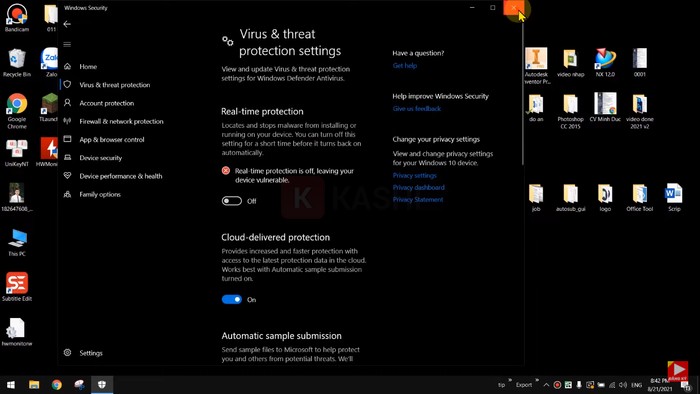Click the laptop icon for Device security
Image resolution: width=700 pixels, height=394 pixels.
pos(67,158)
